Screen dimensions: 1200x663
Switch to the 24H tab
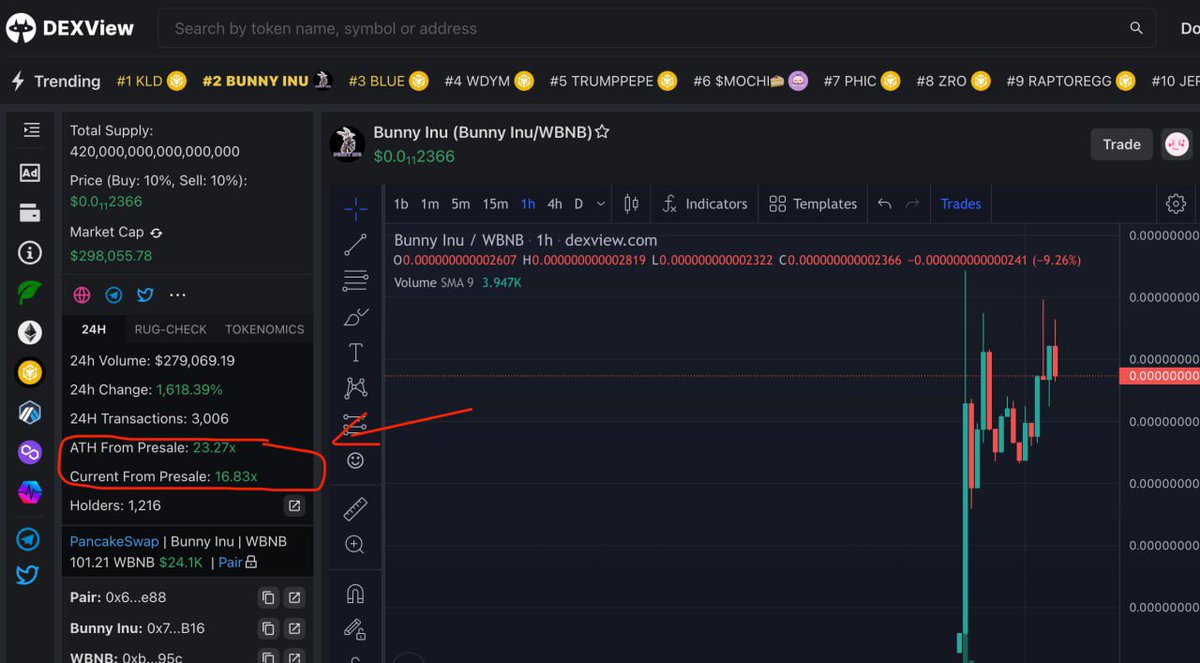(x=94, y=329)
